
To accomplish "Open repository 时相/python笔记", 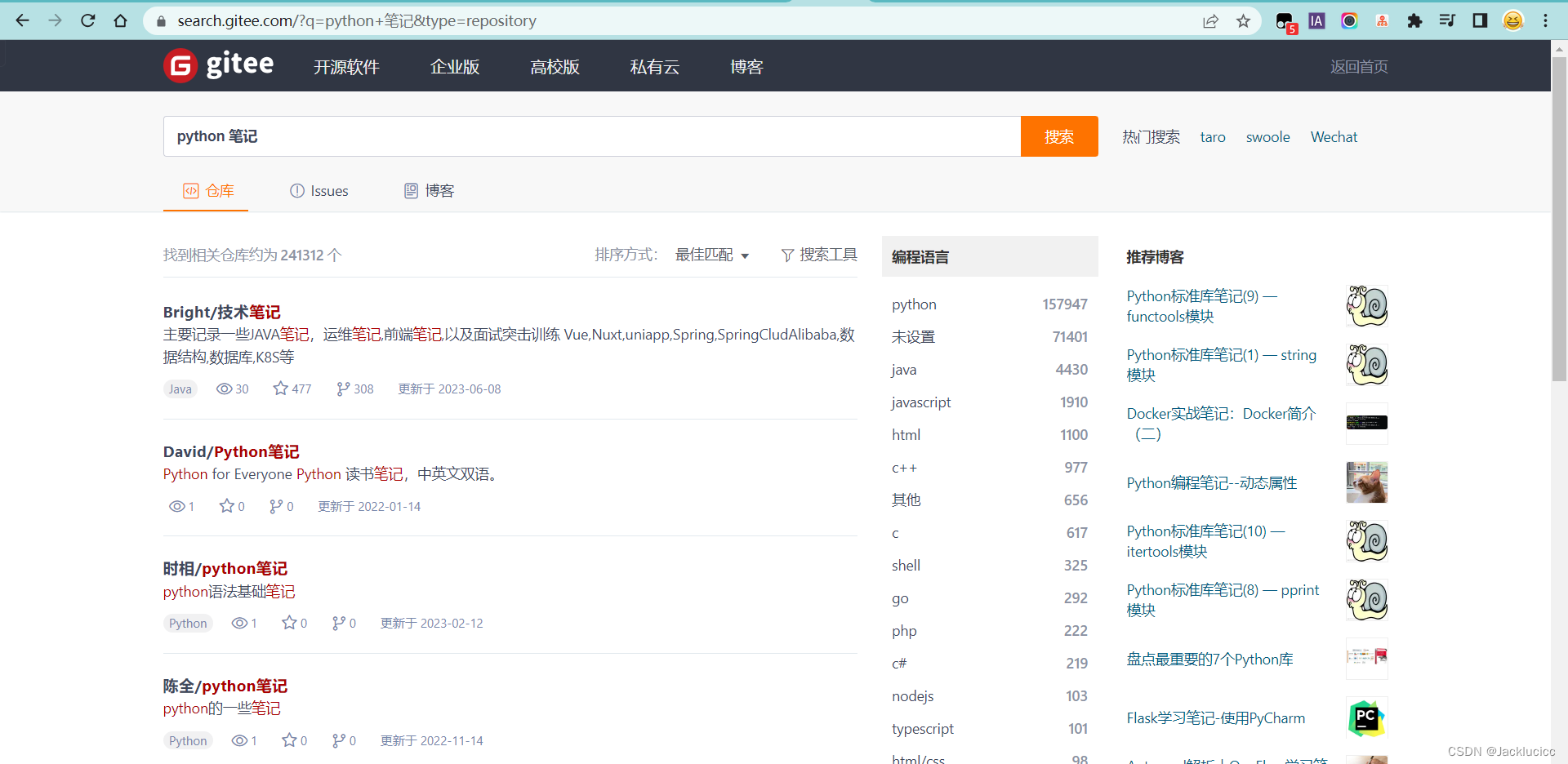I will [225, 568].
